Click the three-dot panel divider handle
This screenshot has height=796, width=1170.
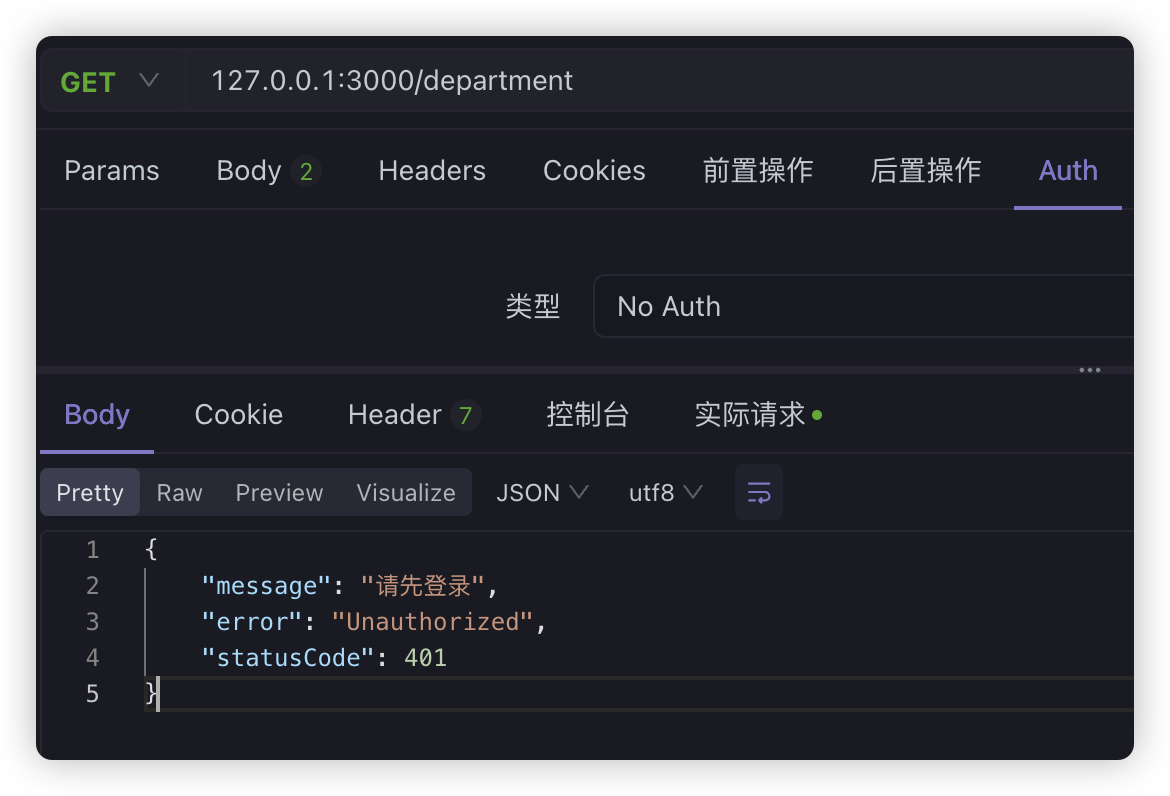(x=1089, y=370)
